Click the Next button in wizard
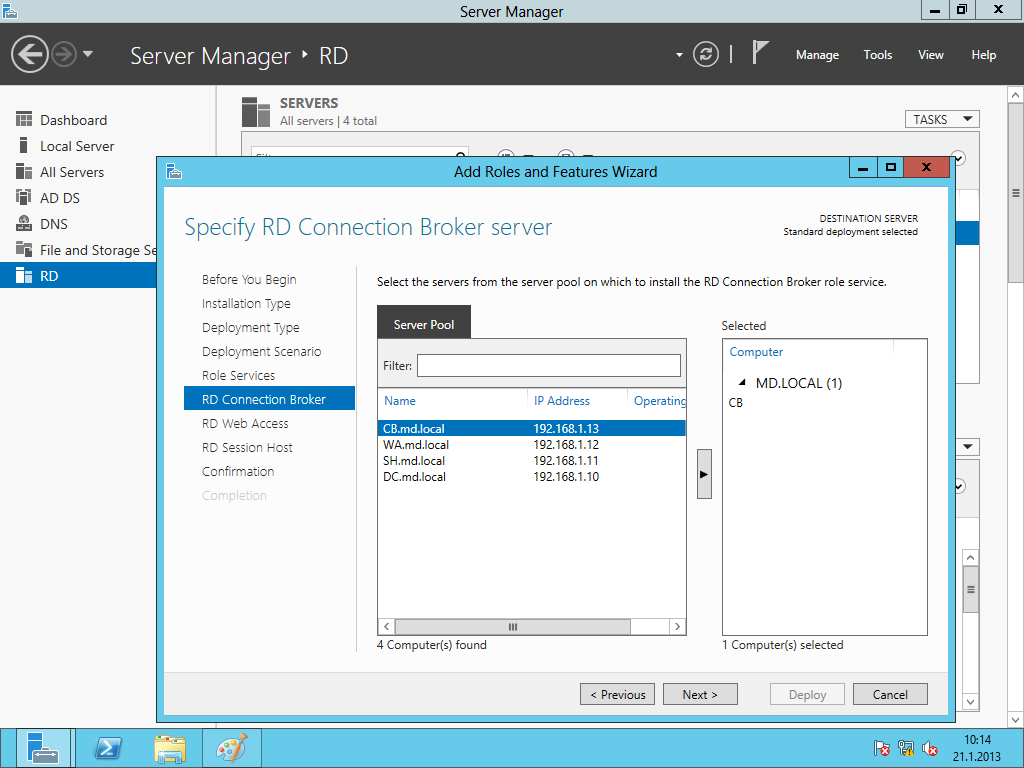This screenshot has height=768, width=1024. pyautogui.click(x=700, y=694)
